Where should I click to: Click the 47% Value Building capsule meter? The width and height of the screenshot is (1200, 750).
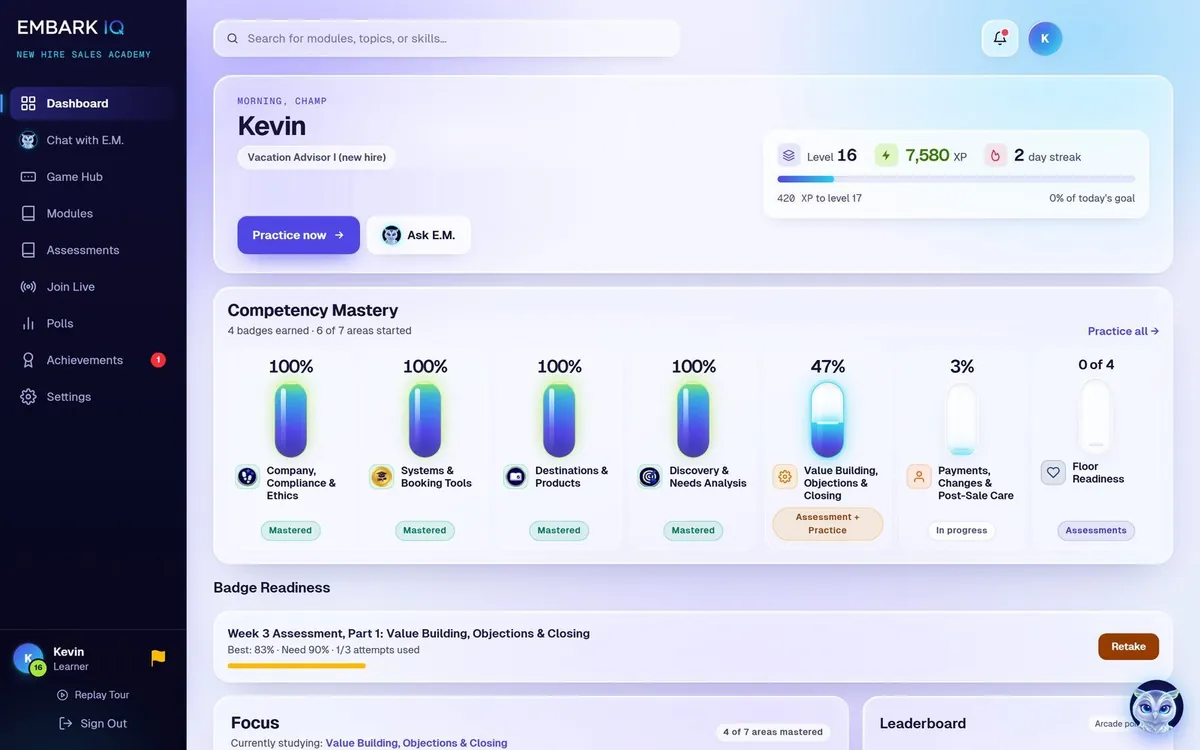(x=828, y=419)
